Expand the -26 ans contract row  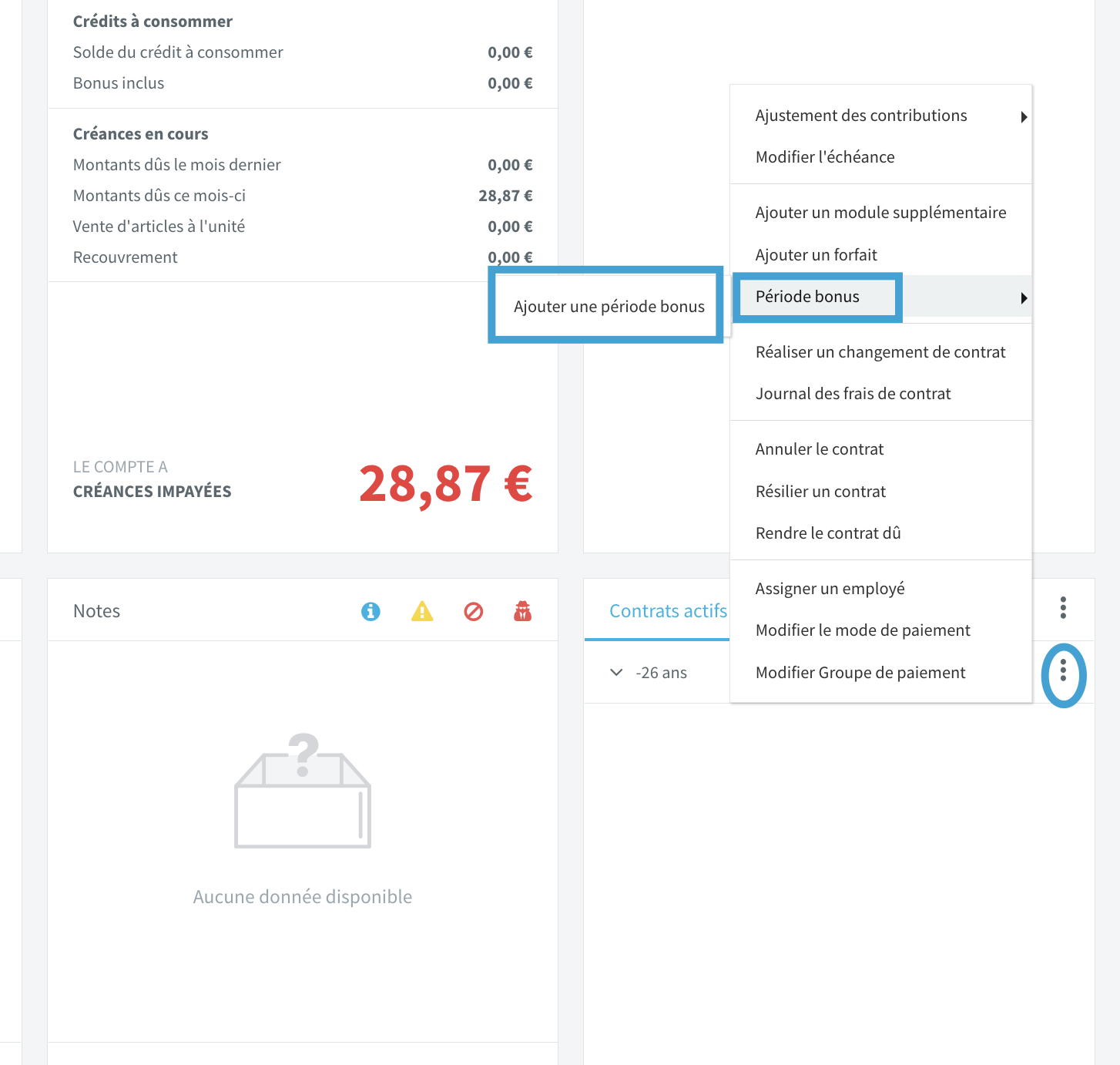point(616,672)
